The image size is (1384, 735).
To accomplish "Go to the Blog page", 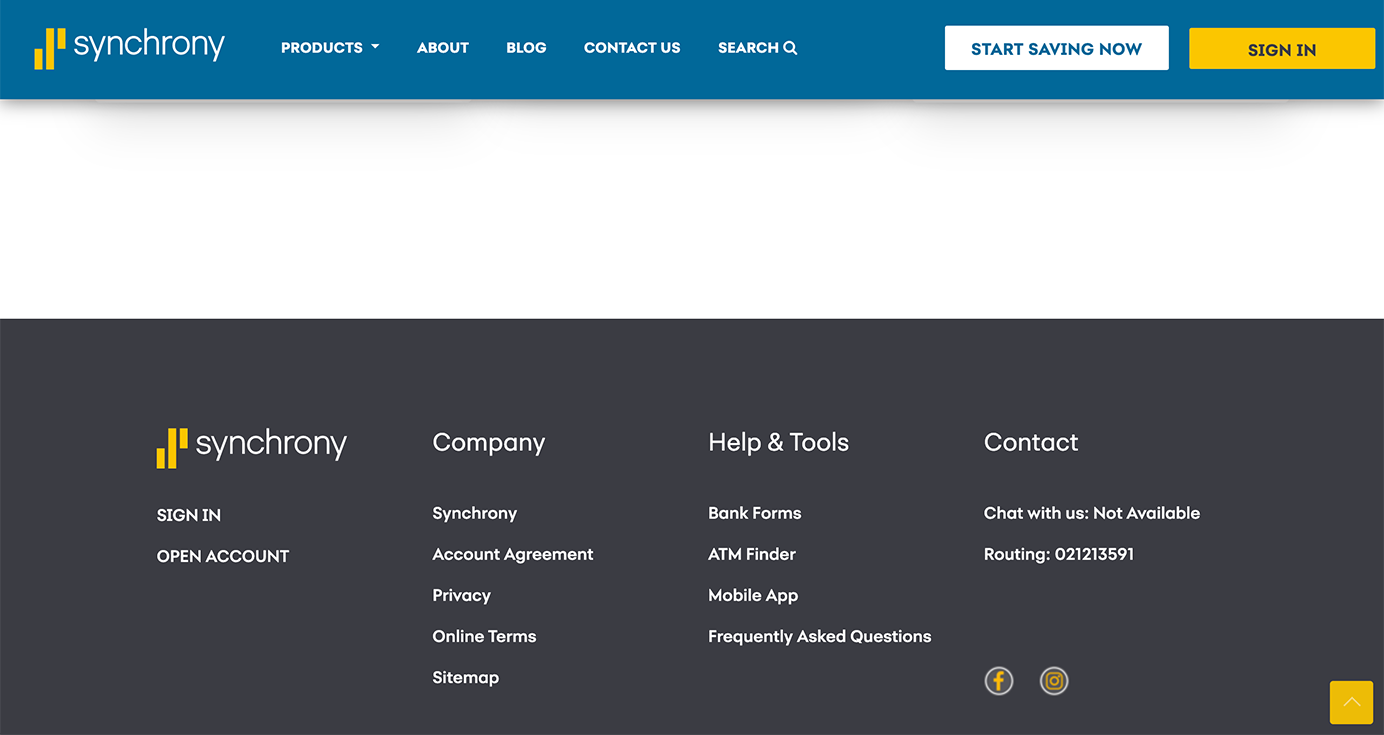I will [526, 48].
